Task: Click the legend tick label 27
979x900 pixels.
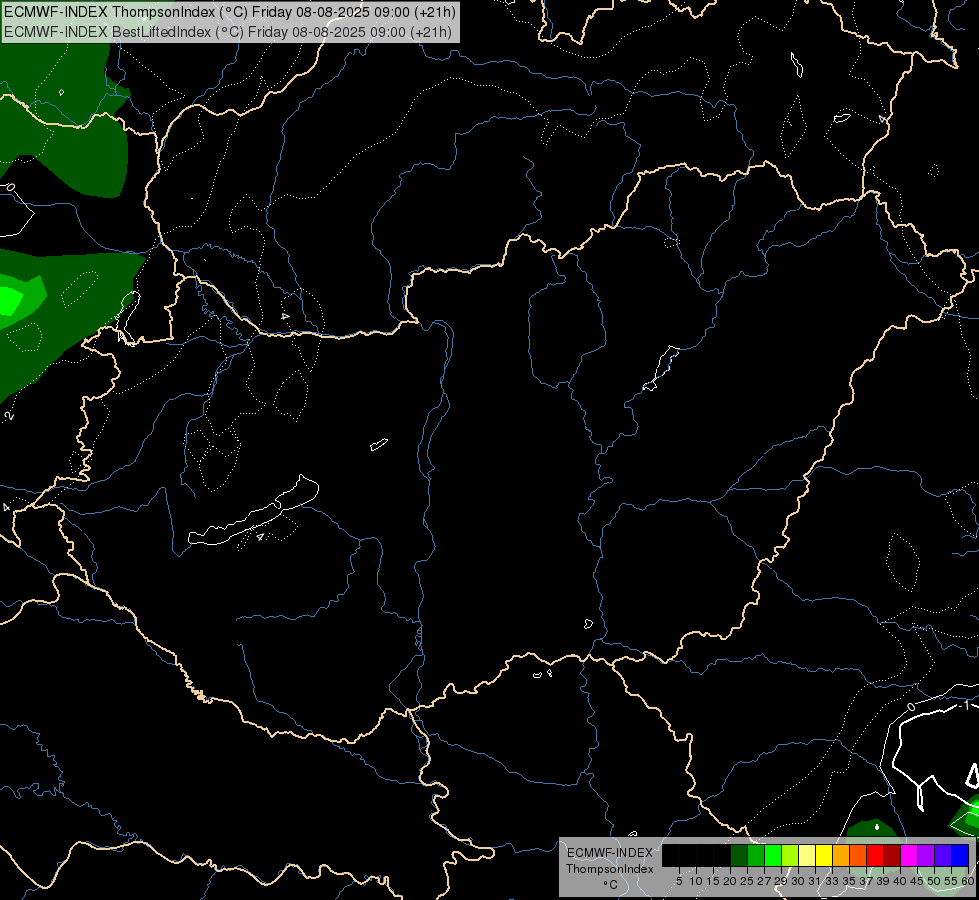Action: [764, 881]
